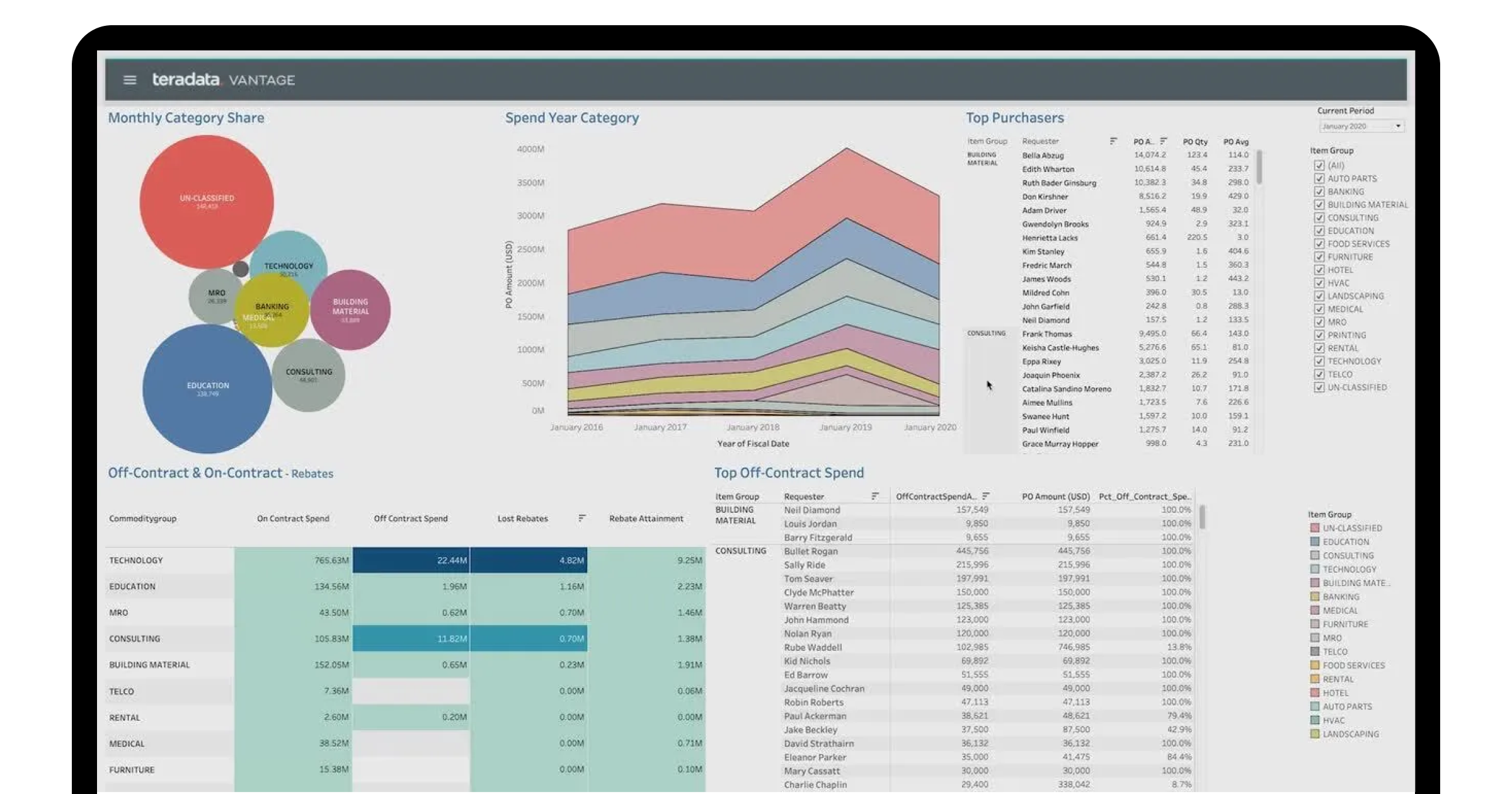
Task: Toggle the BANKING item group checkbox
Action: tap(1319, 192)
